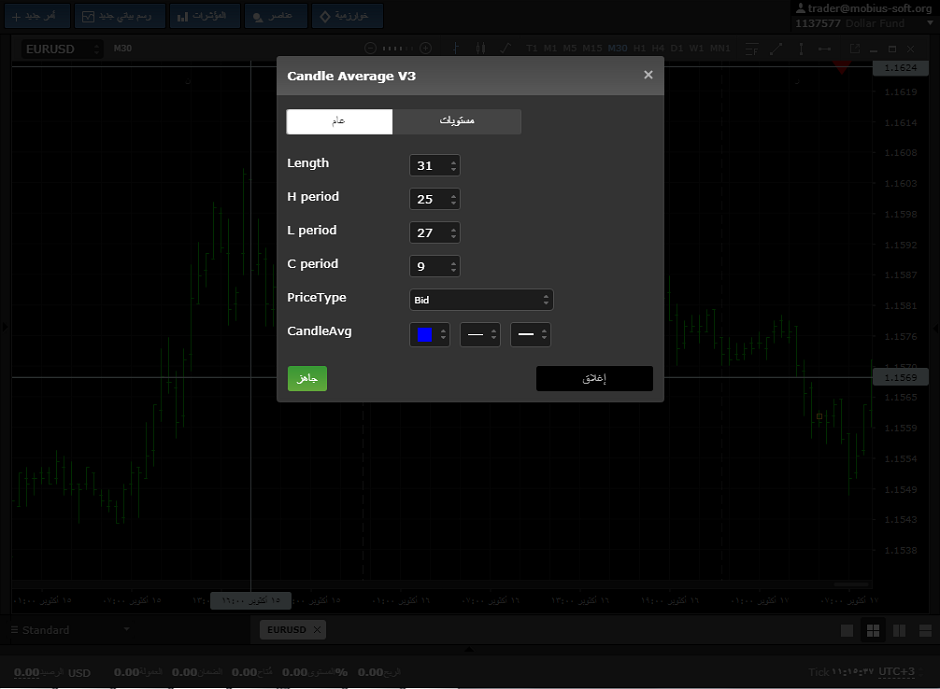The image size is (940, 689).
Task: Open the المؤشرات (Indicators) menu
Action: click(204, 16)
